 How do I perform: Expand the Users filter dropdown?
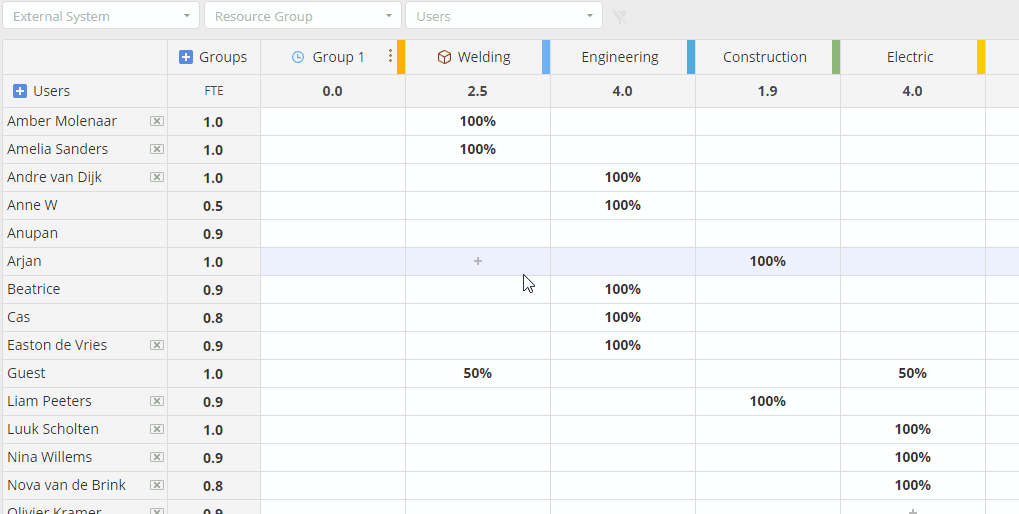pos(504,16)
